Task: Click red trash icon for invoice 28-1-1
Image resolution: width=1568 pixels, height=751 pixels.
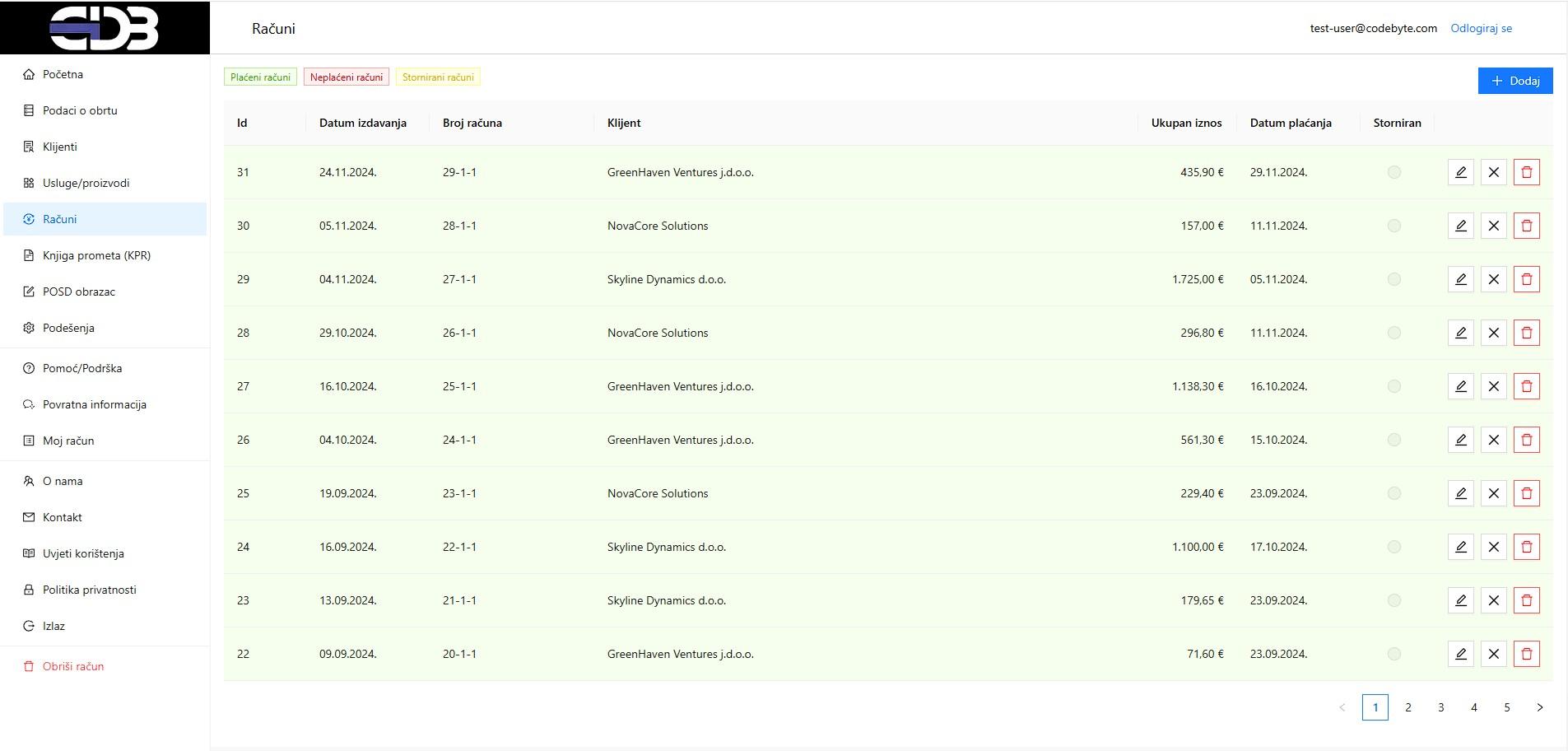Action: point(1526,226)
